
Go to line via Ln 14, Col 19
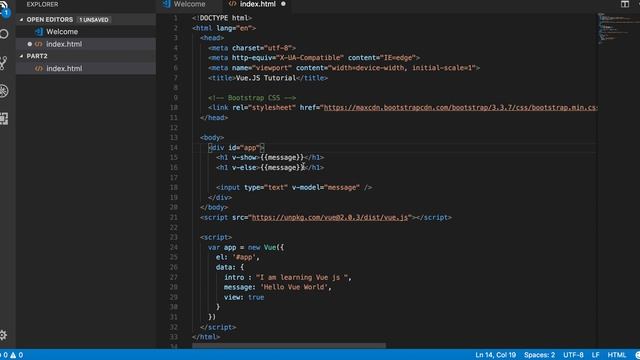point(496,355)
